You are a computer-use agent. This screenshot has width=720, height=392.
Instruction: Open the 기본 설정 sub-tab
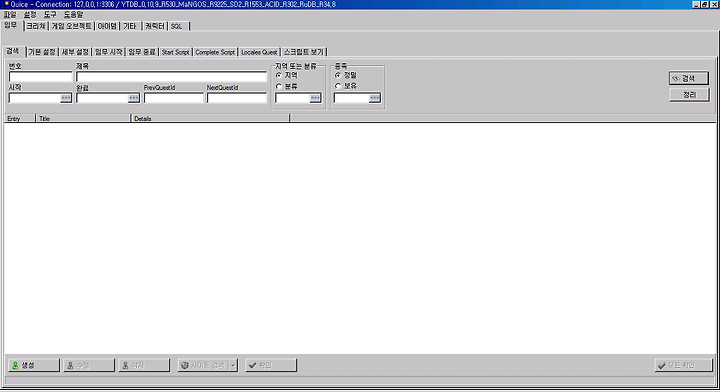pos(42,52)
